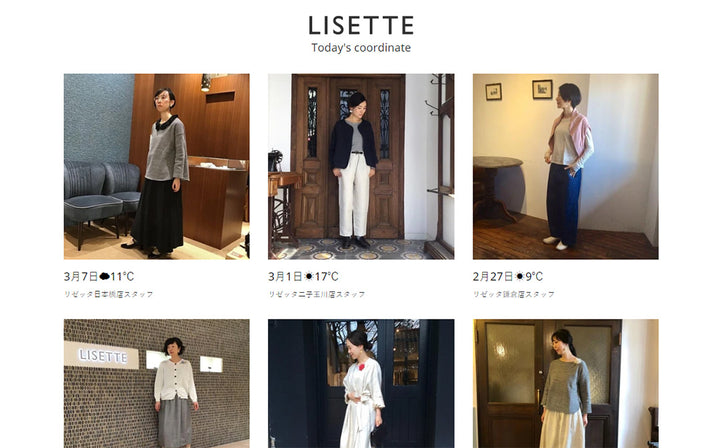
Task: Open the pink scarf blue pants photo
Action: pos(566,167)
